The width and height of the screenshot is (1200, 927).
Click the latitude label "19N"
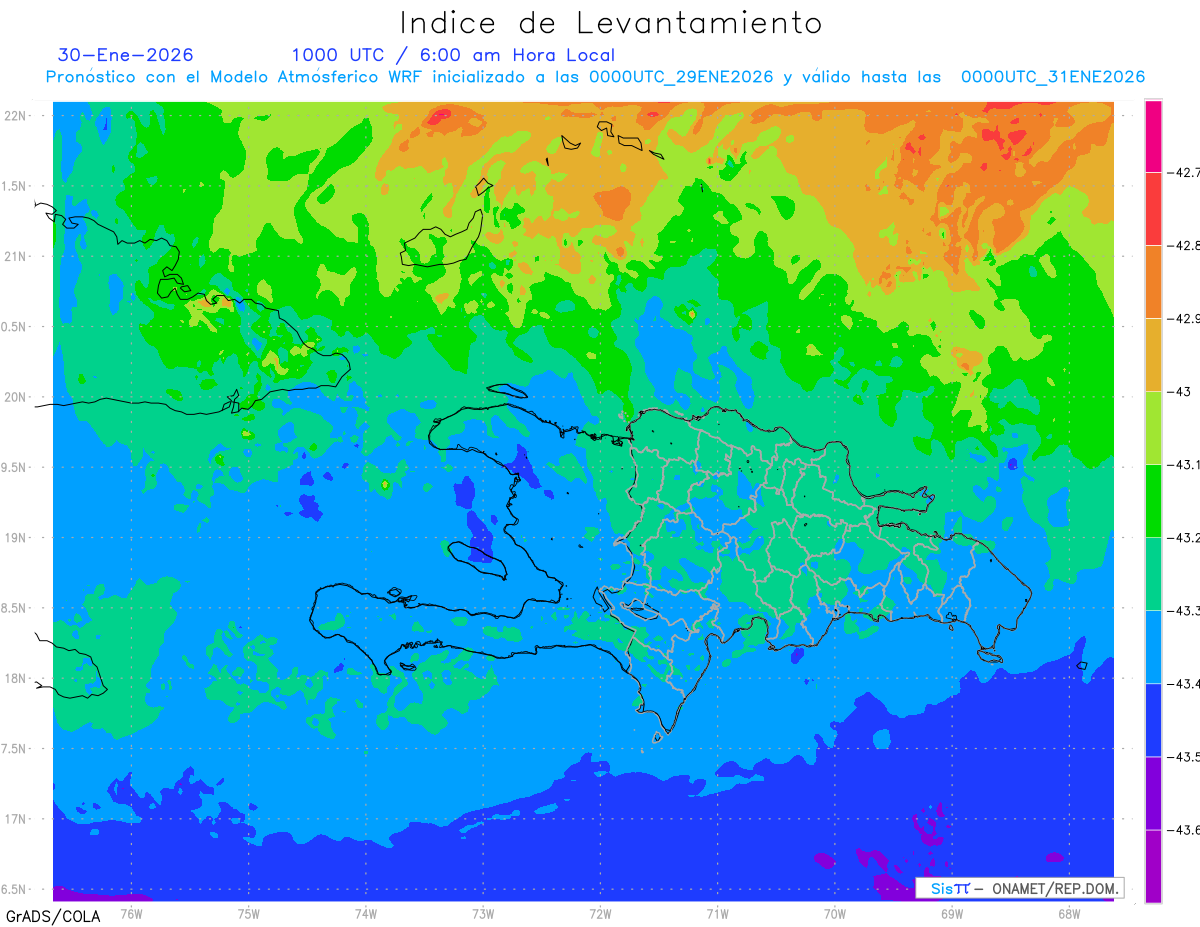(17, 538)
